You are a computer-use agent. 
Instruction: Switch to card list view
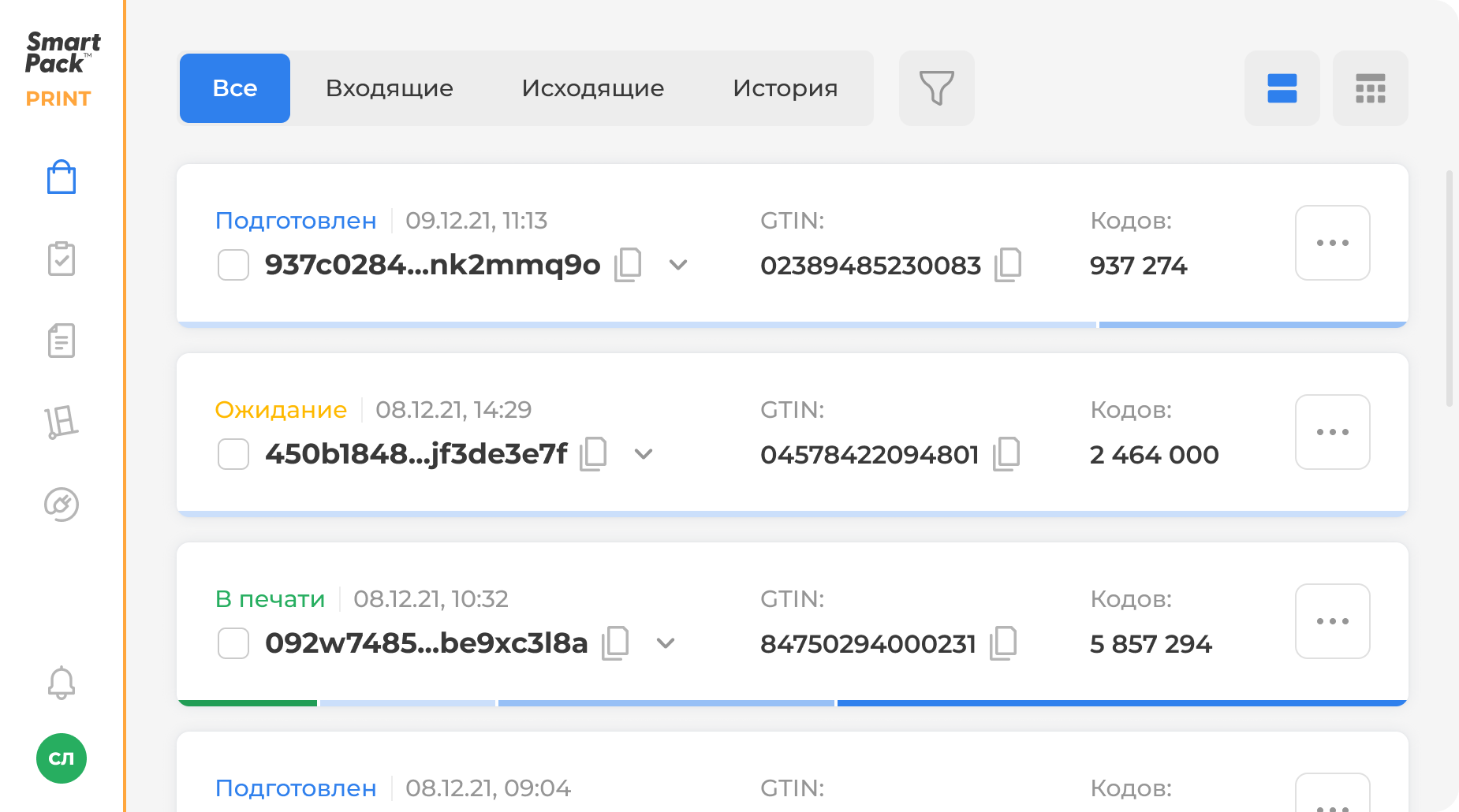point(1282,88)
